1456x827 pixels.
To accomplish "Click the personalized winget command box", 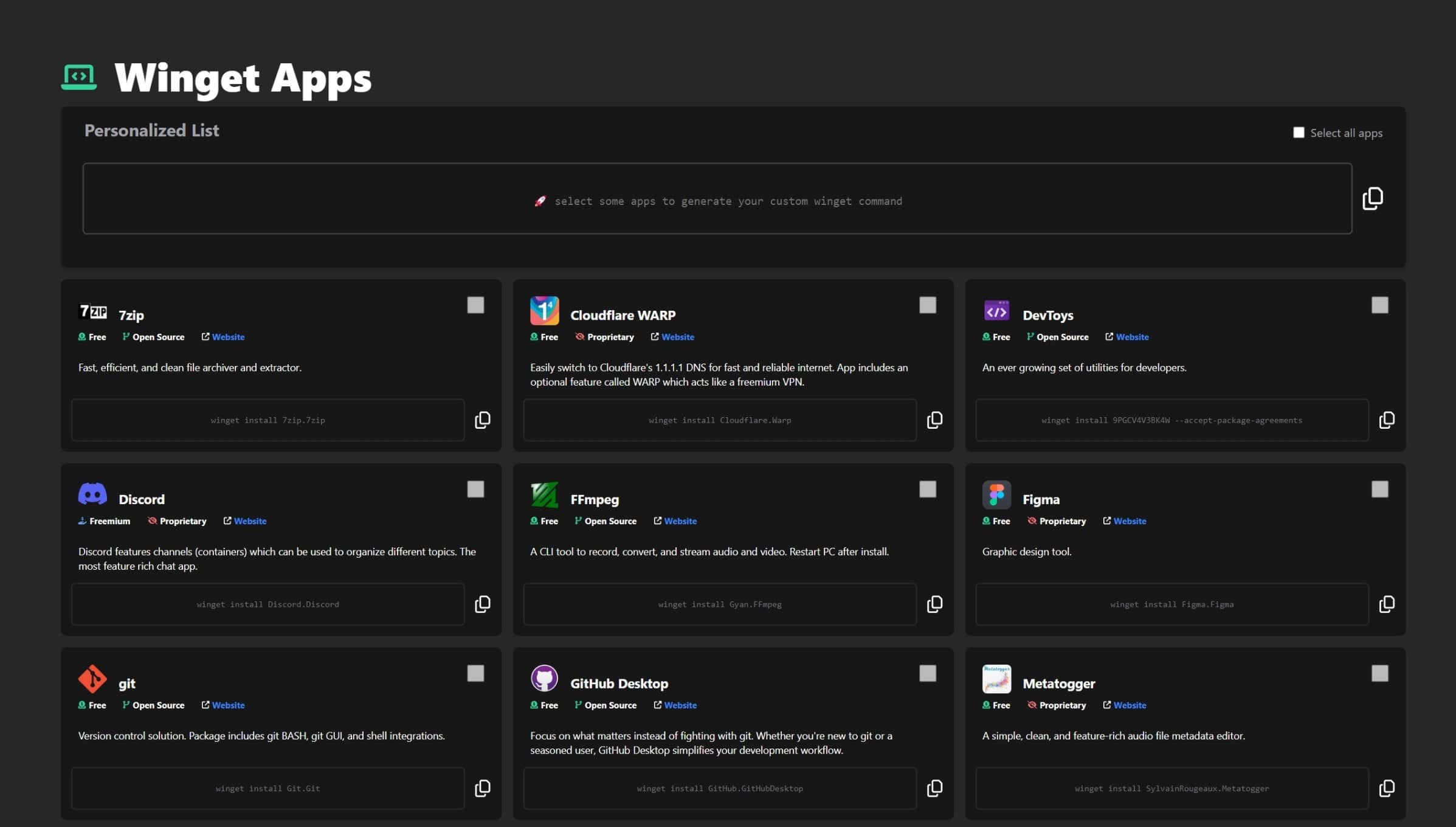I will (717, 198).
